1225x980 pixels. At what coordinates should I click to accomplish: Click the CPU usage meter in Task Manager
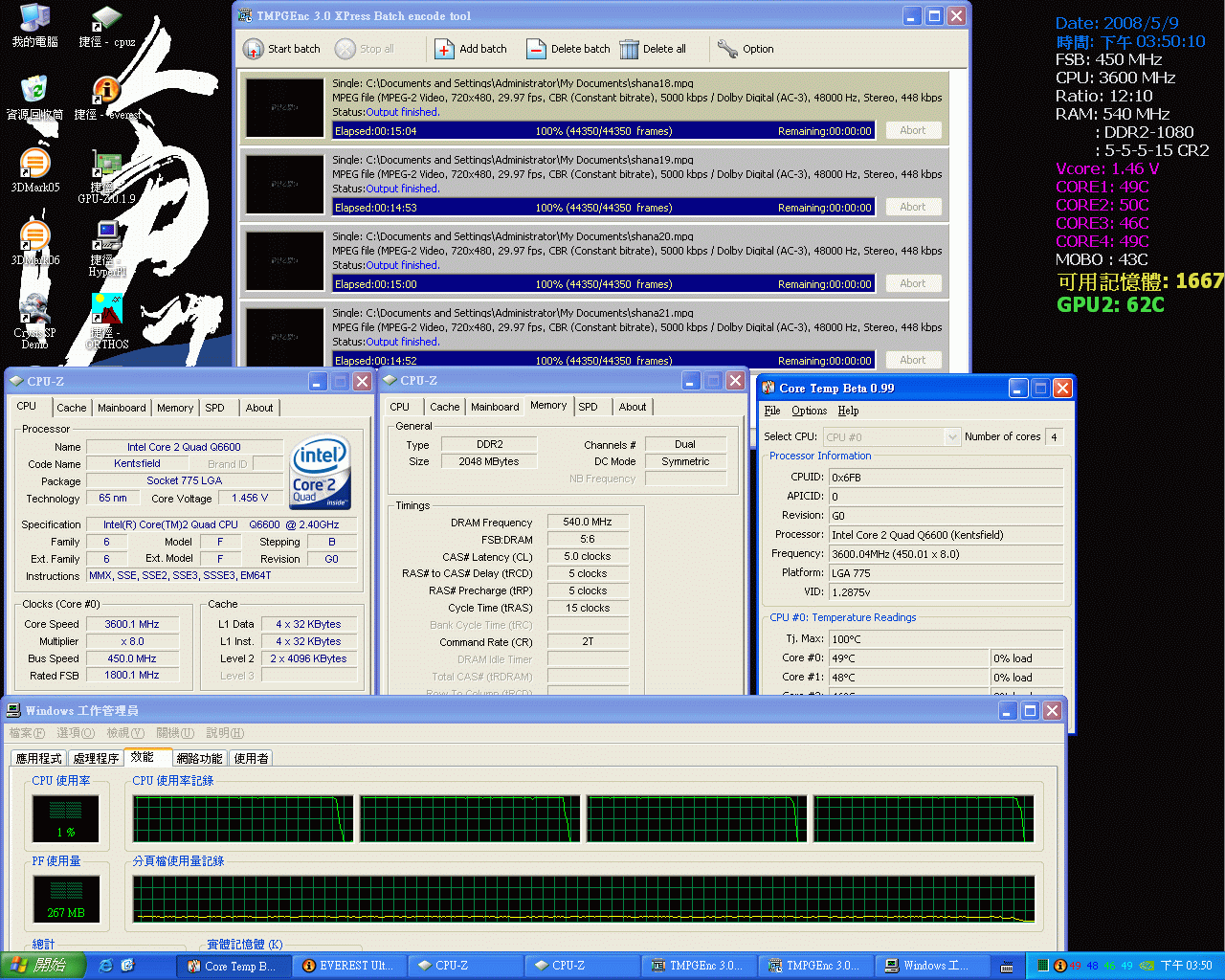click(65, 818)
